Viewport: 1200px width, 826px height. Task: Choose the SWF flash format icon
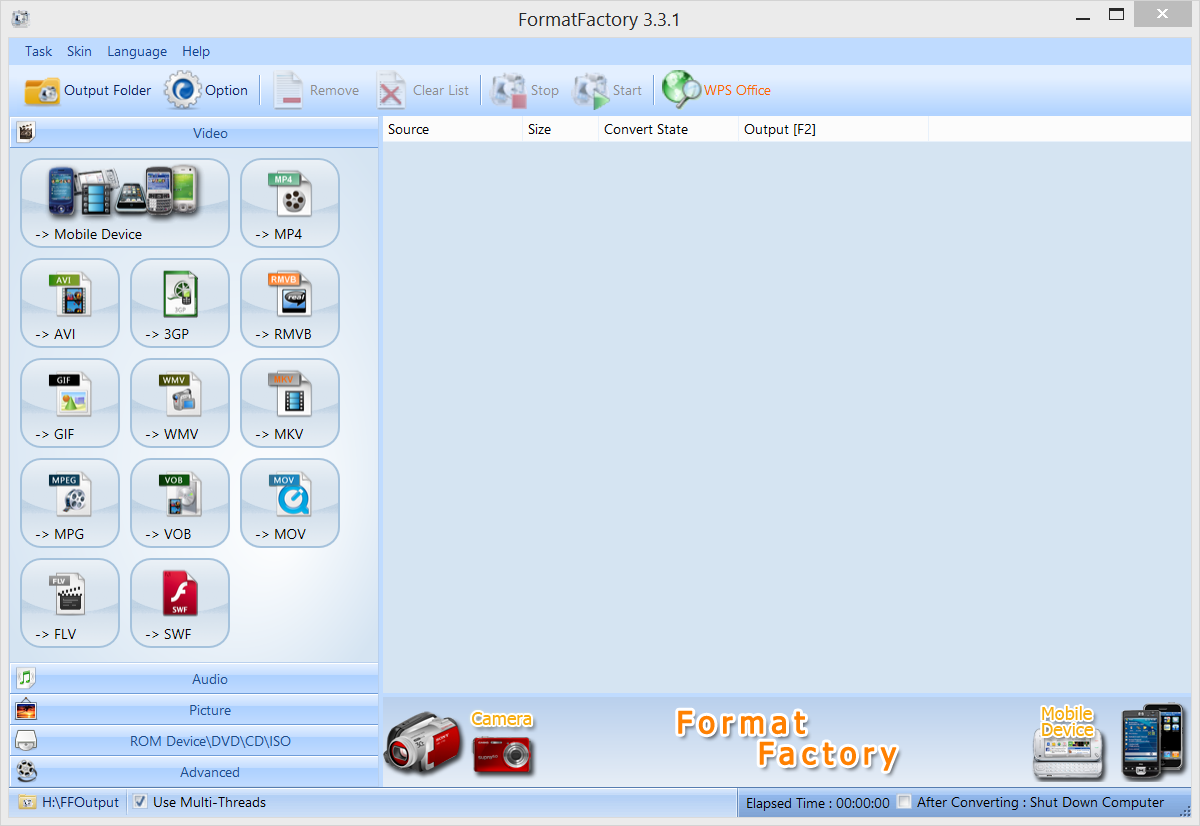[180, 603]
